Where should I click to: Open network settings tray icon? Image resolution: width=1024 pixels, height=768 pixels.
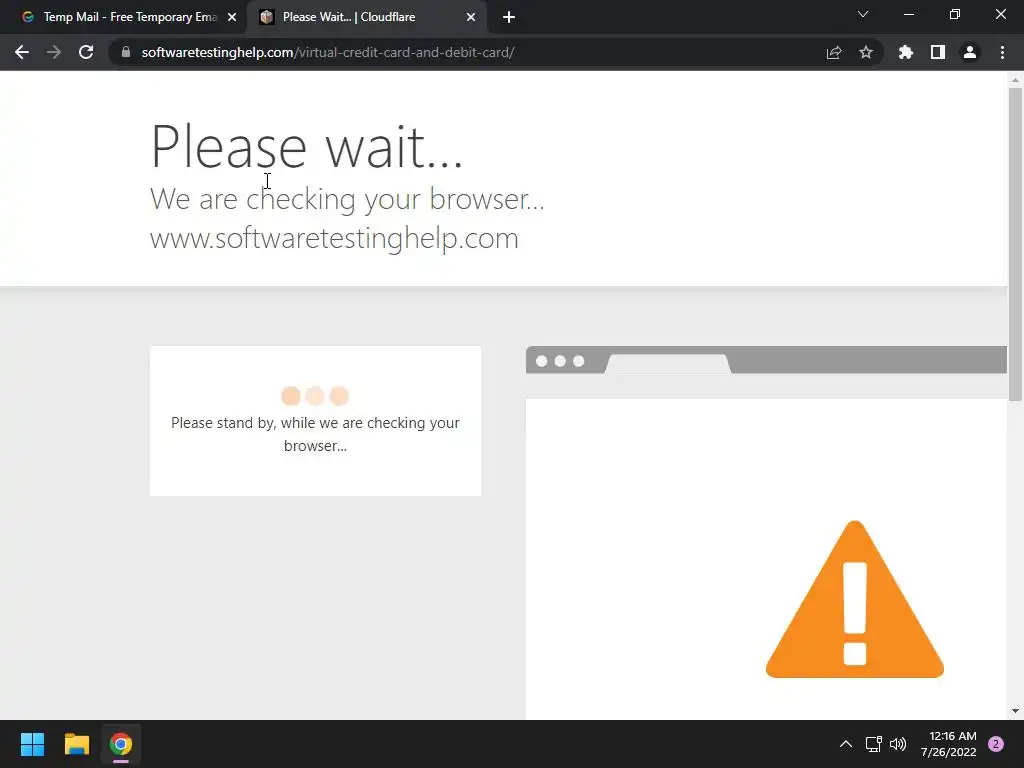[873, 744]
